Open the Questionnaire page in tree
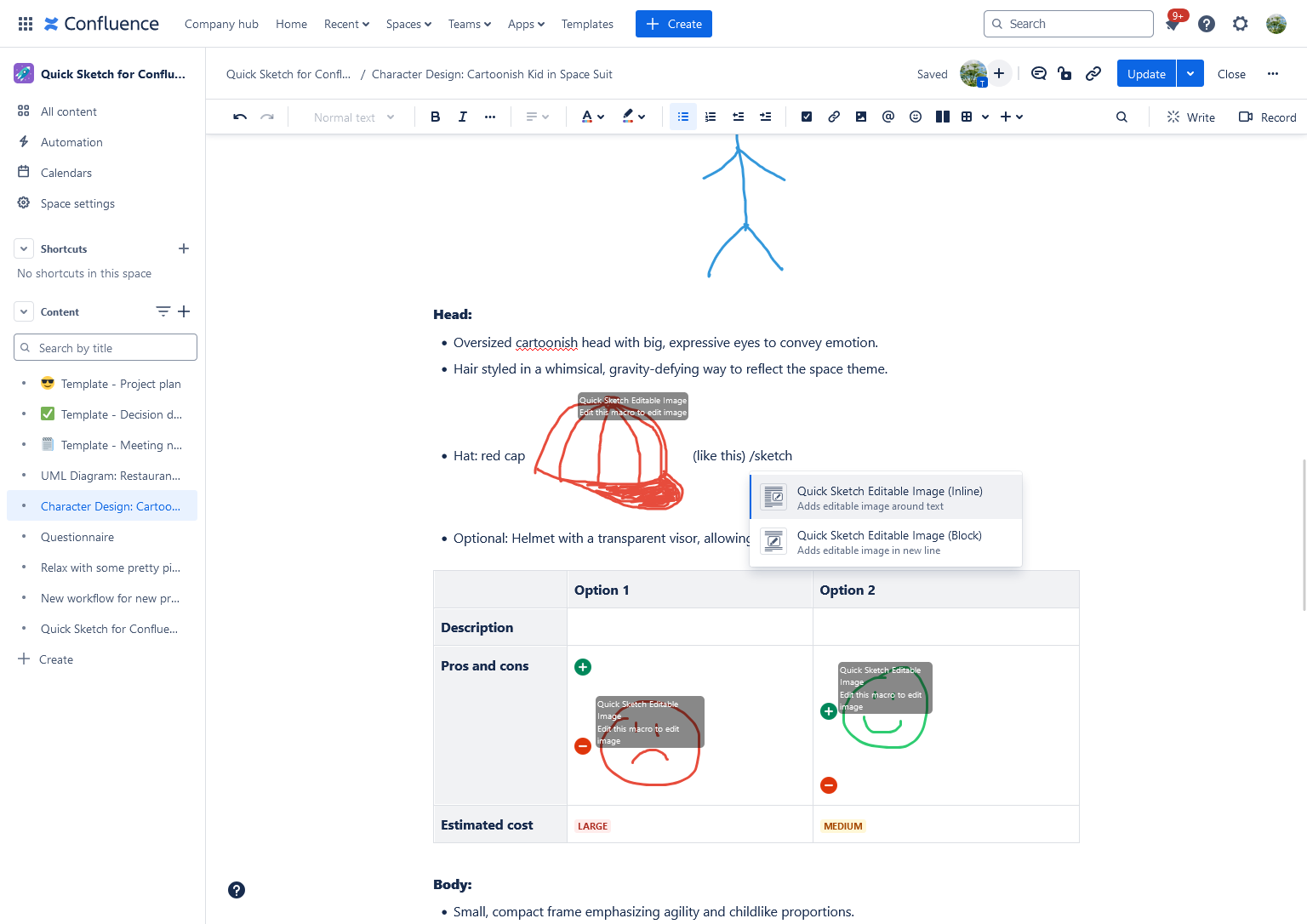This screenshot has height=924, width=1307. (77, 537)
